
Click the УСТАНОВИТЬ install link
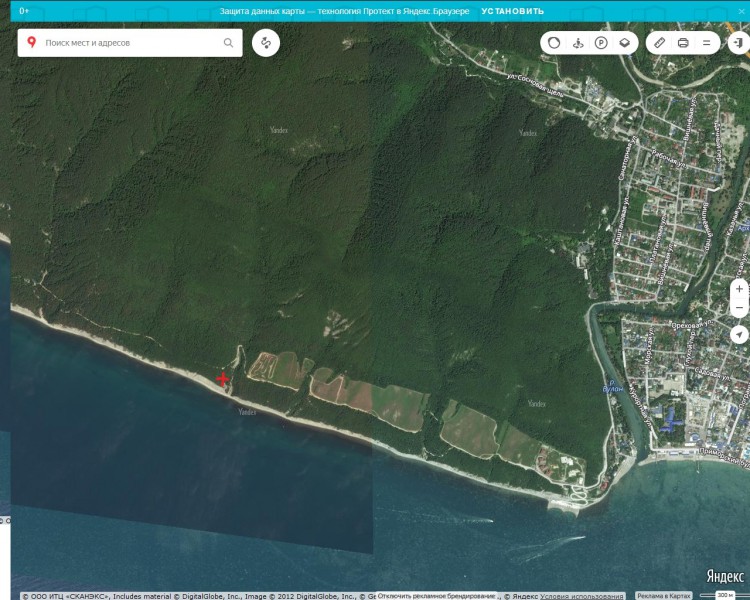tap(512, 11)
